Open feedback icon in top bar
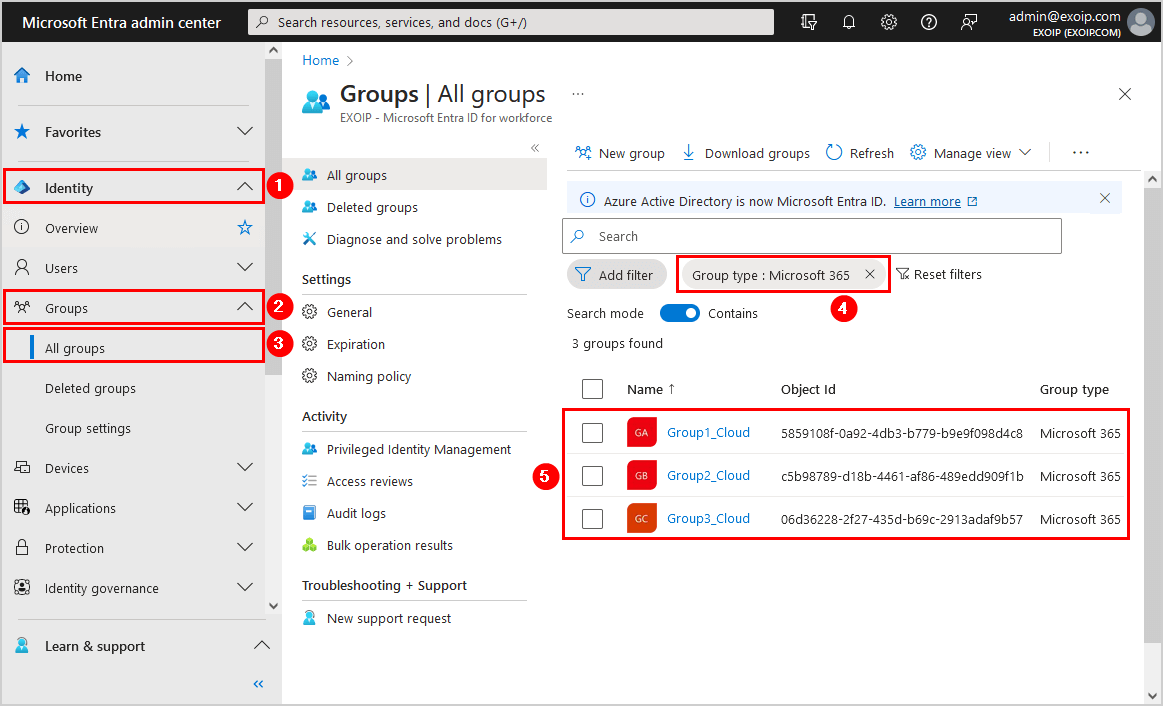 (x=969, y=22)
